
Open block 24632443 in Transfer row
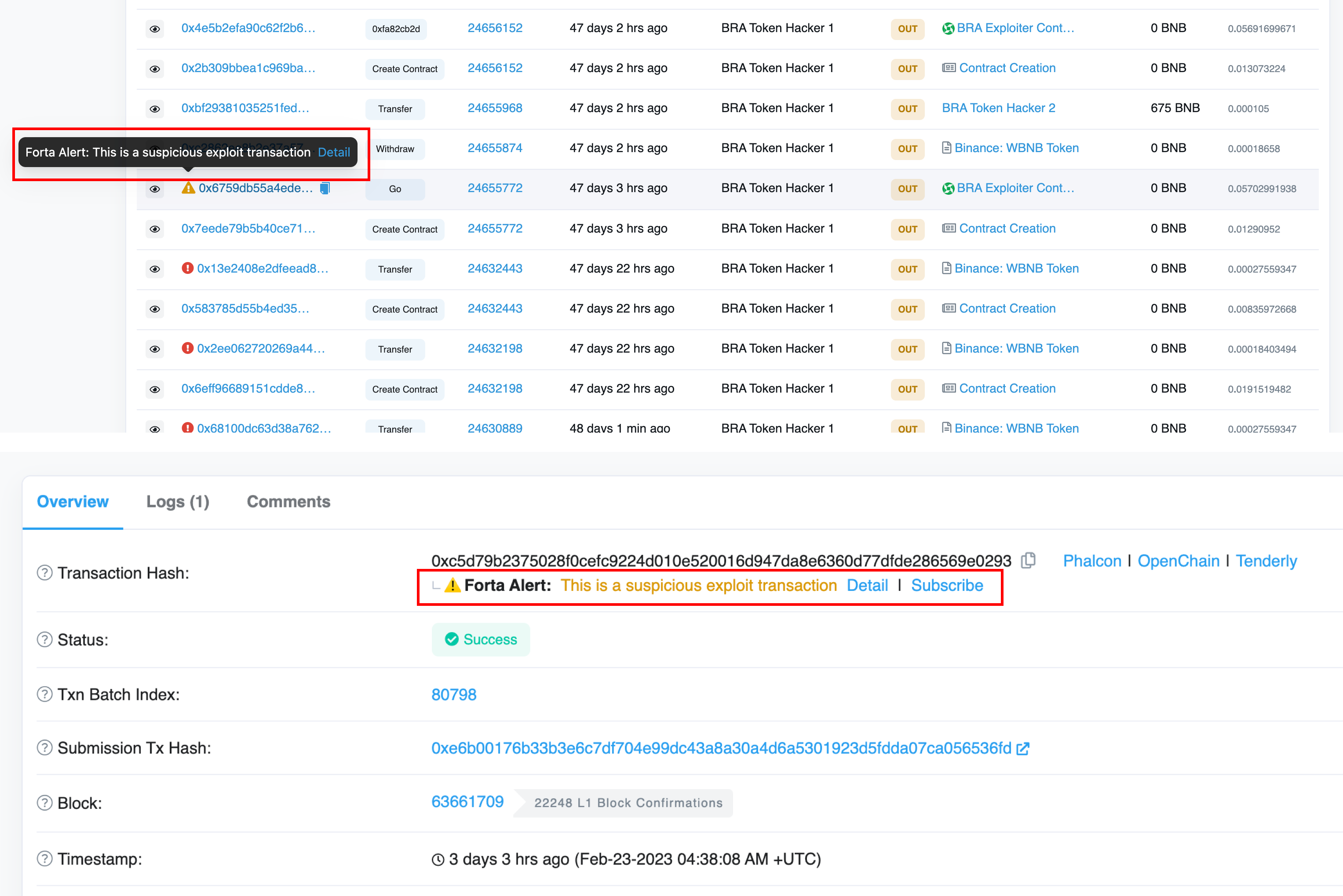(495, 268)
